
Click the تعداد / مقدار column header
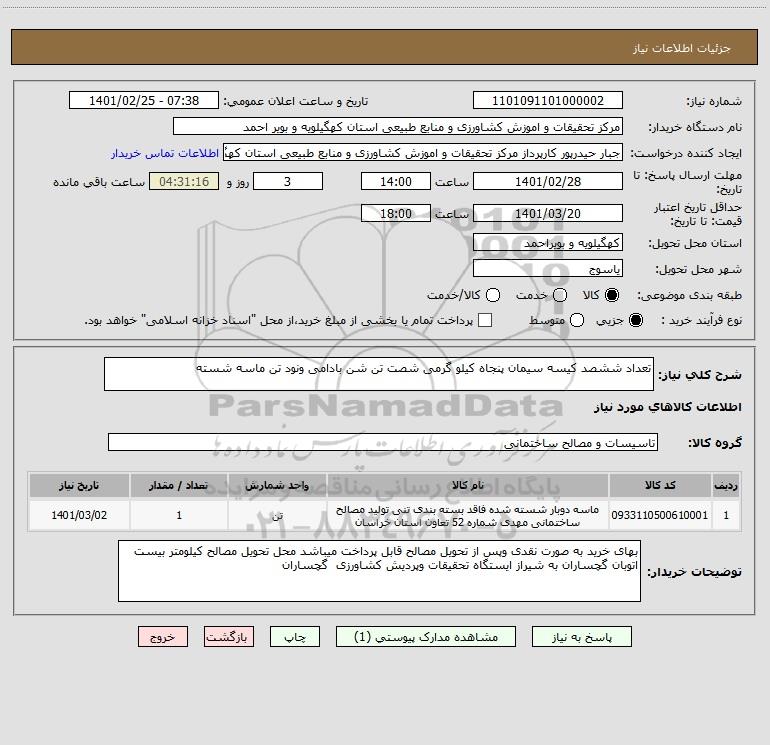tap(179, 485)
